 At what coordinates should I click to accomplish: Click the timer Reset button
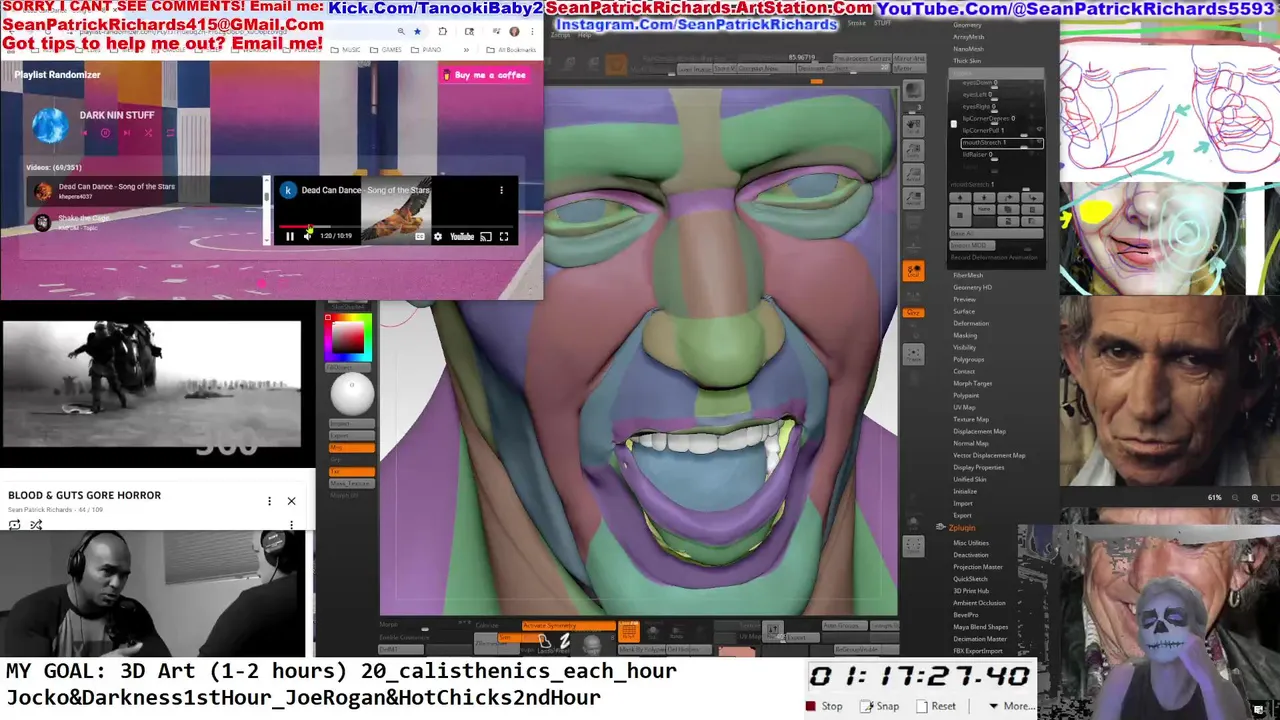(x=936, y=706)
